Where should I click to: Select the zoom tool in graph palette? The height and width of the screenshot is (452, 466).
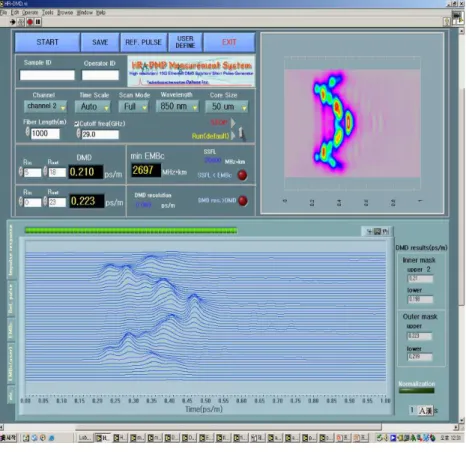[x=377, y=231]
